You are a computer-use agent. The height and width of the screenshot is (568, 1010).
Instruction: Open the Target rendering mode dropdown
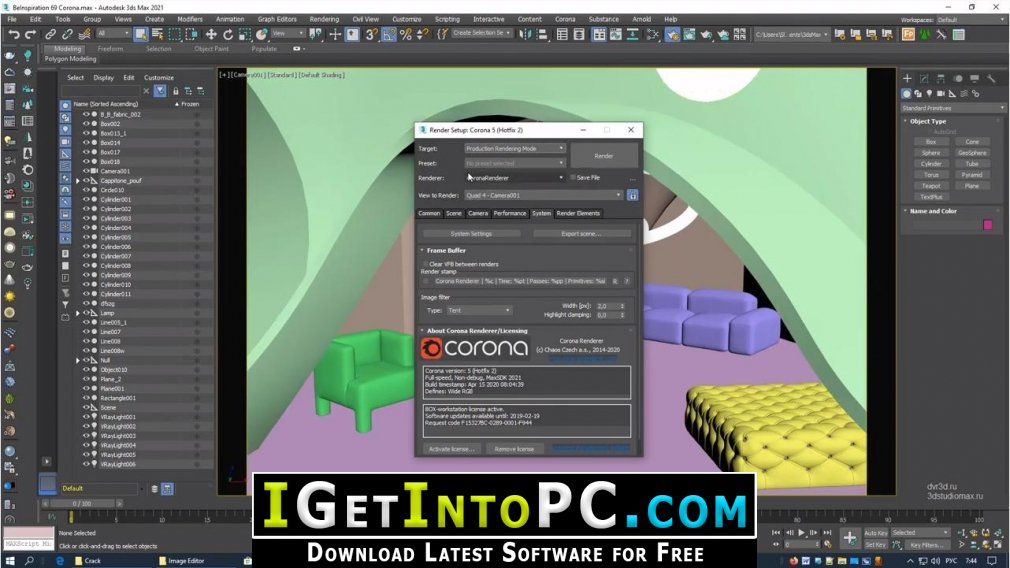pos(515,148)
